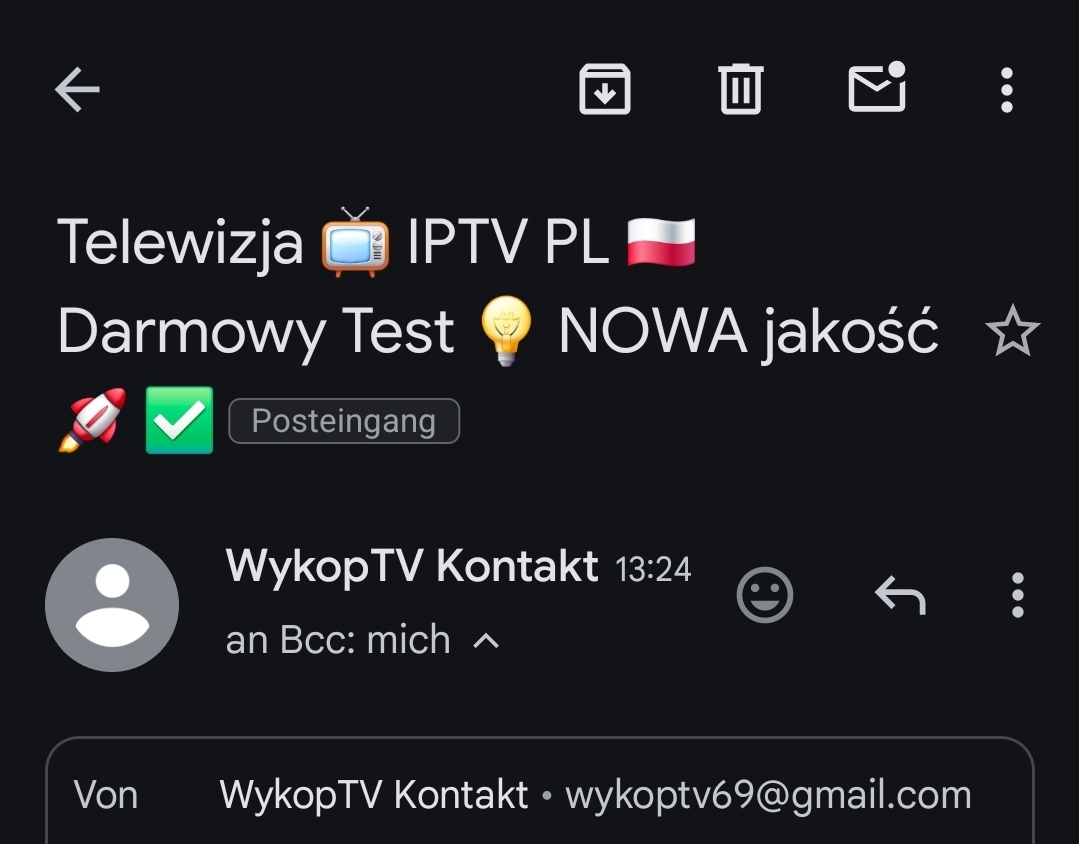
Task: Select the wykoptv69@gmail.com address
Action: pyautogui.click(x=768, y=795)
